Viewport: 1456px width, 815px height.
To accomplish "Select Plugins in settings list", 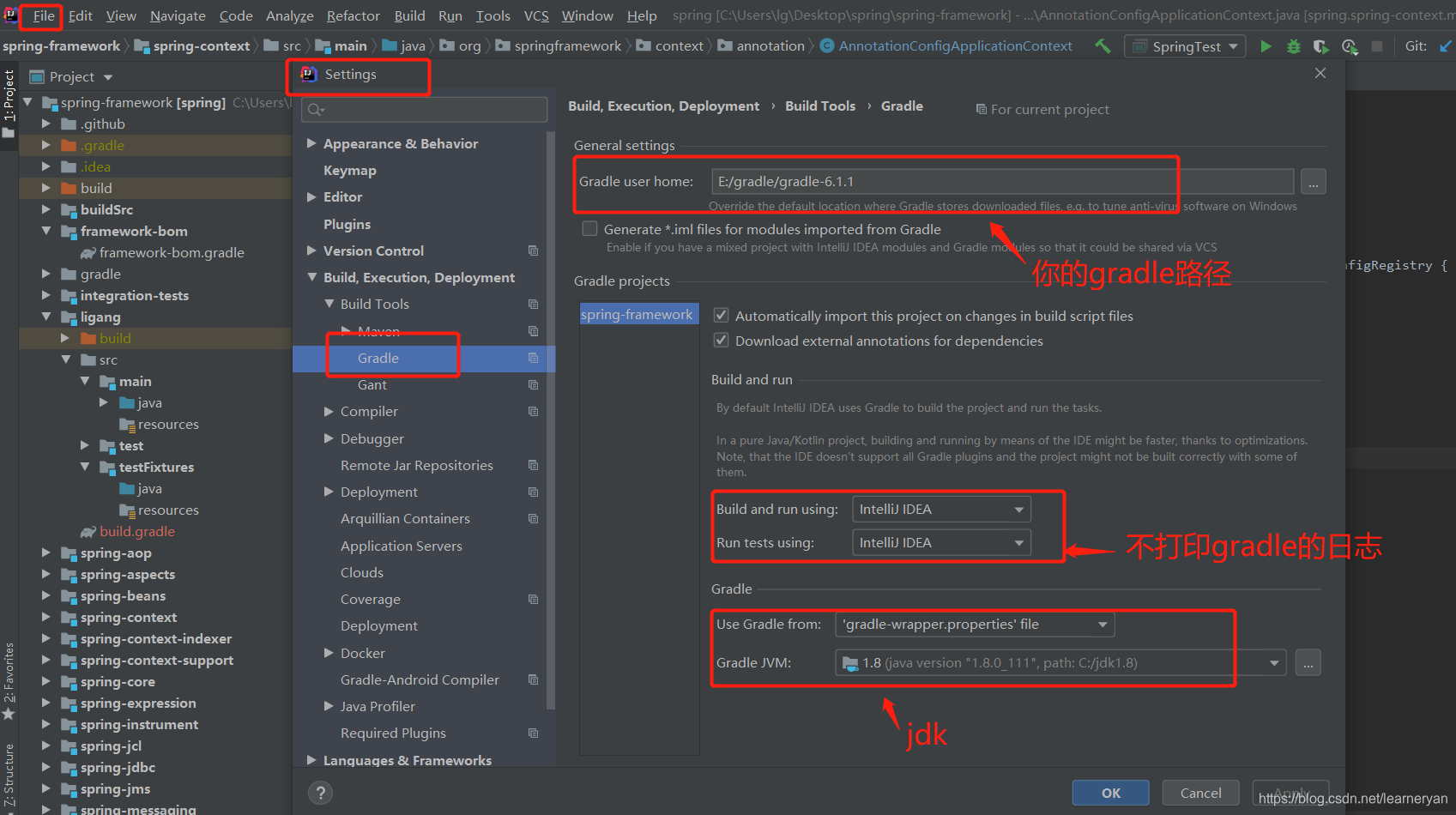I will [x=347, y=225].
